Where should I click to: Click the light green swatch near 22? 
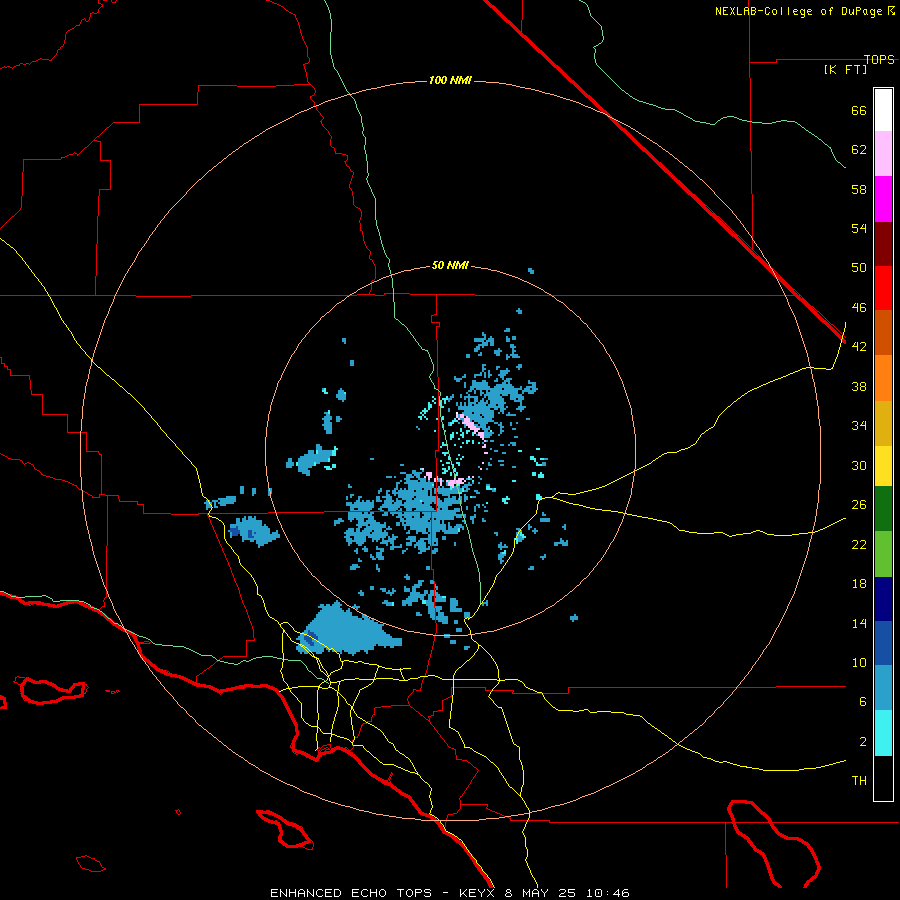883,554
